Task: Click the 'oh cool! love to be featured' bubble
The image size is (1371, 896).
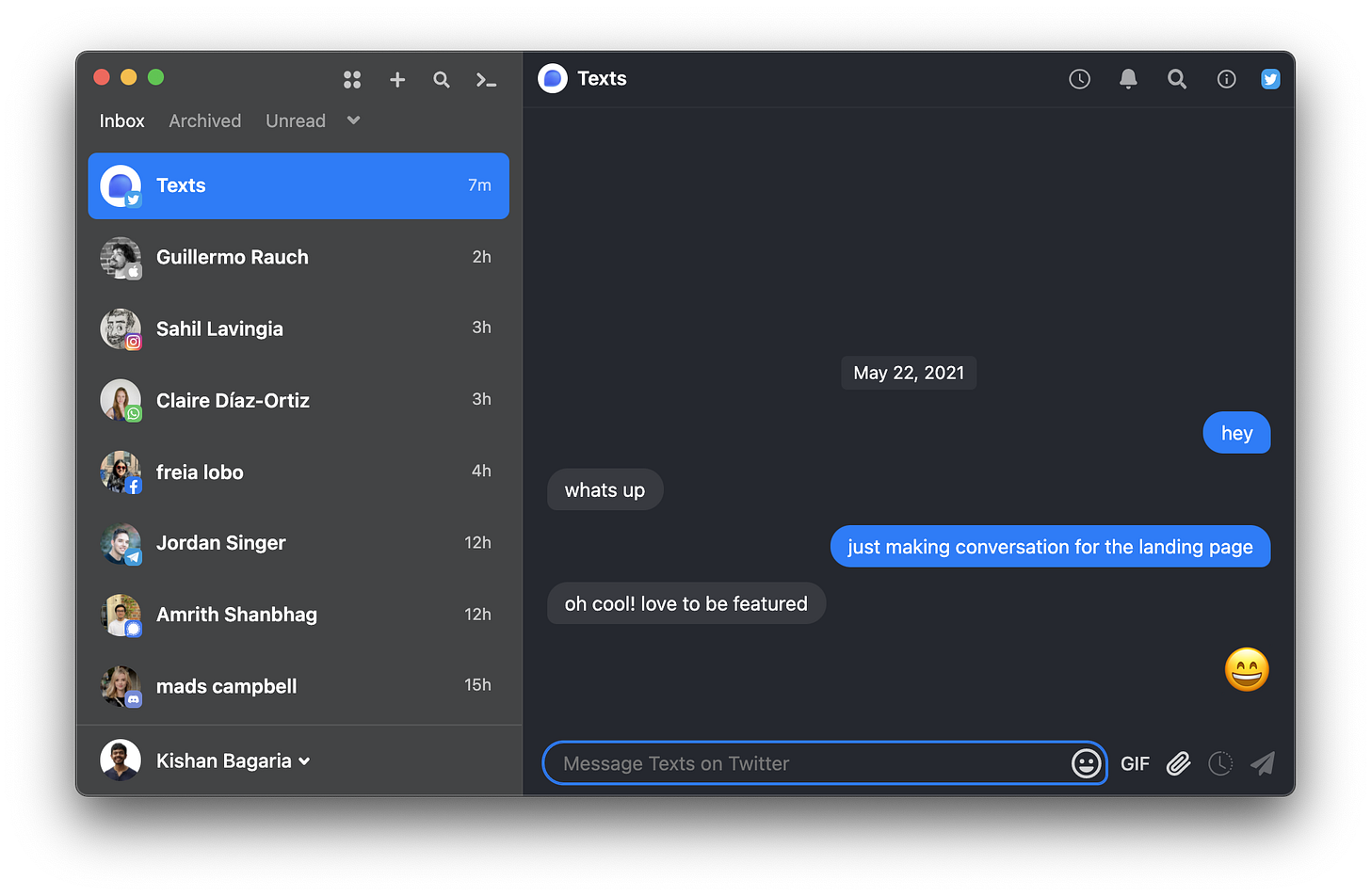Action: tap(685, 603)
